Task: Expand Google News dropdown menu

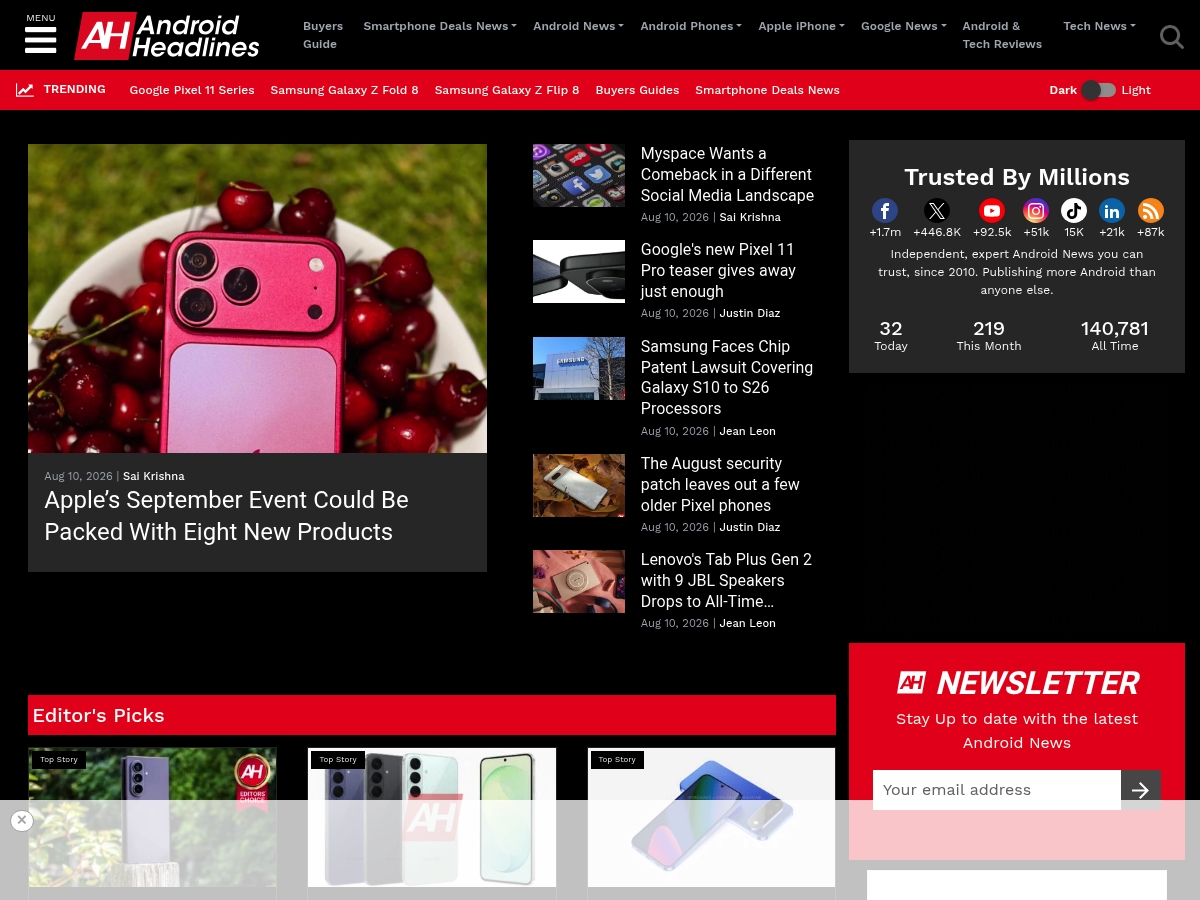Action: click(x=903, y=26)
